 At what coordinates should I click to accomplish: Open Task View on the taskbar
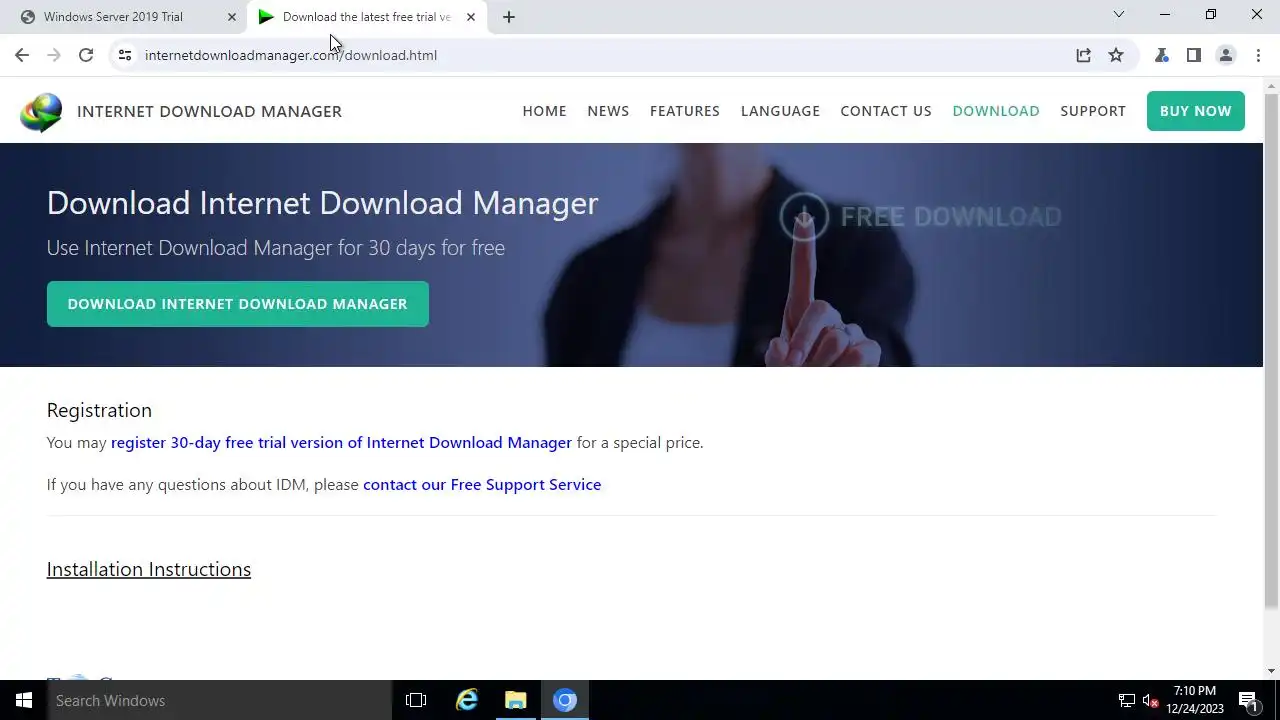click(x=416, y=700)
